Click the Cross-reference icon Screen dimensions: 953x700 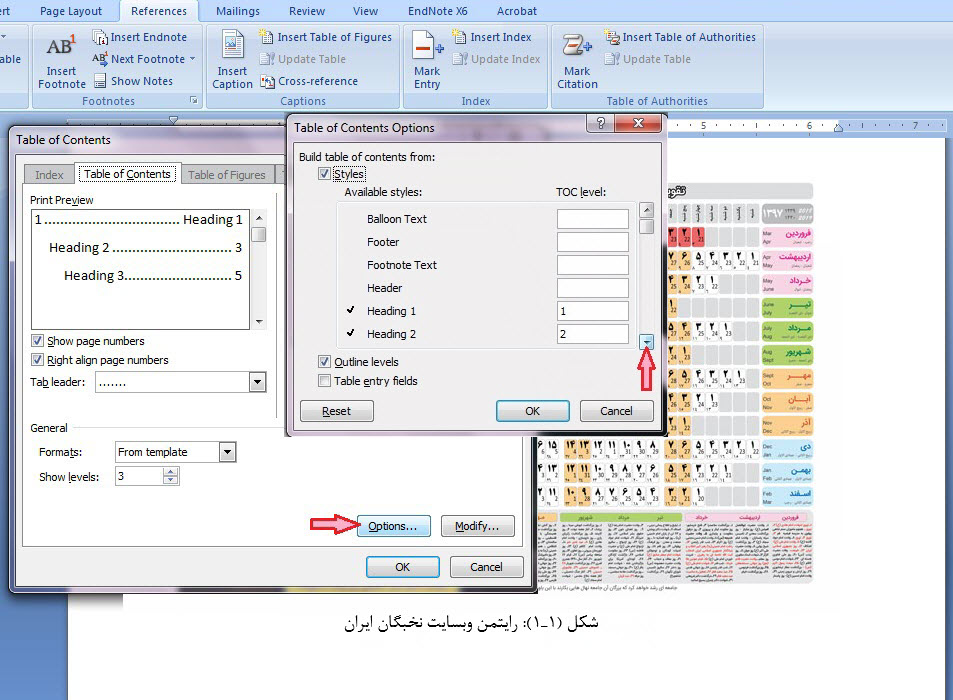[267, 81]
